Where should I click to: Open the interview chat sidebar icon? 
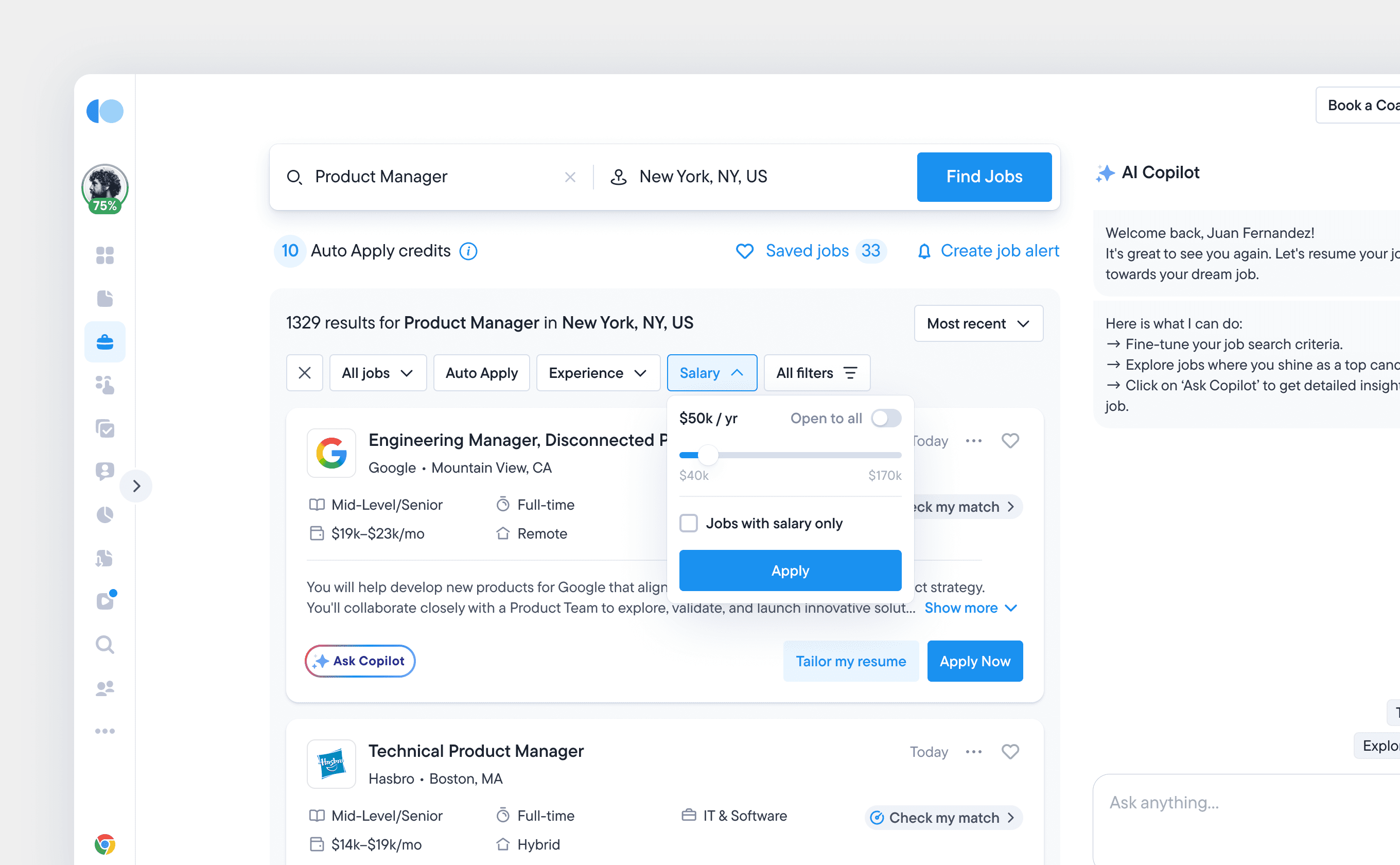tap(104, 472)
